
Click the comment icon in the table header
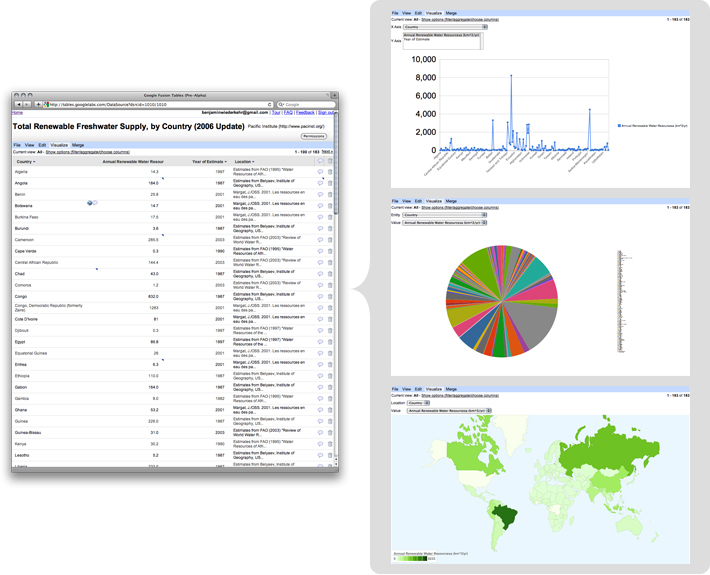pyautogui.click(x=320, y=161)
